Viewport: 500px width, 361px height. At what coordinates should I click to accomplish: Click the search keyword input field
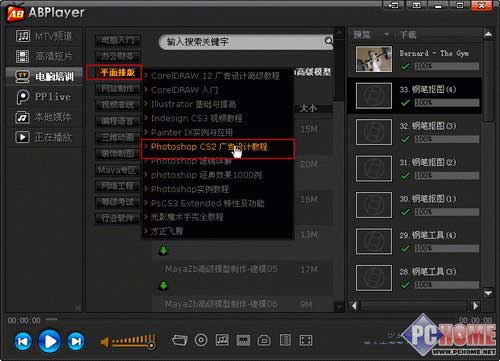click(x=243, y=42)
